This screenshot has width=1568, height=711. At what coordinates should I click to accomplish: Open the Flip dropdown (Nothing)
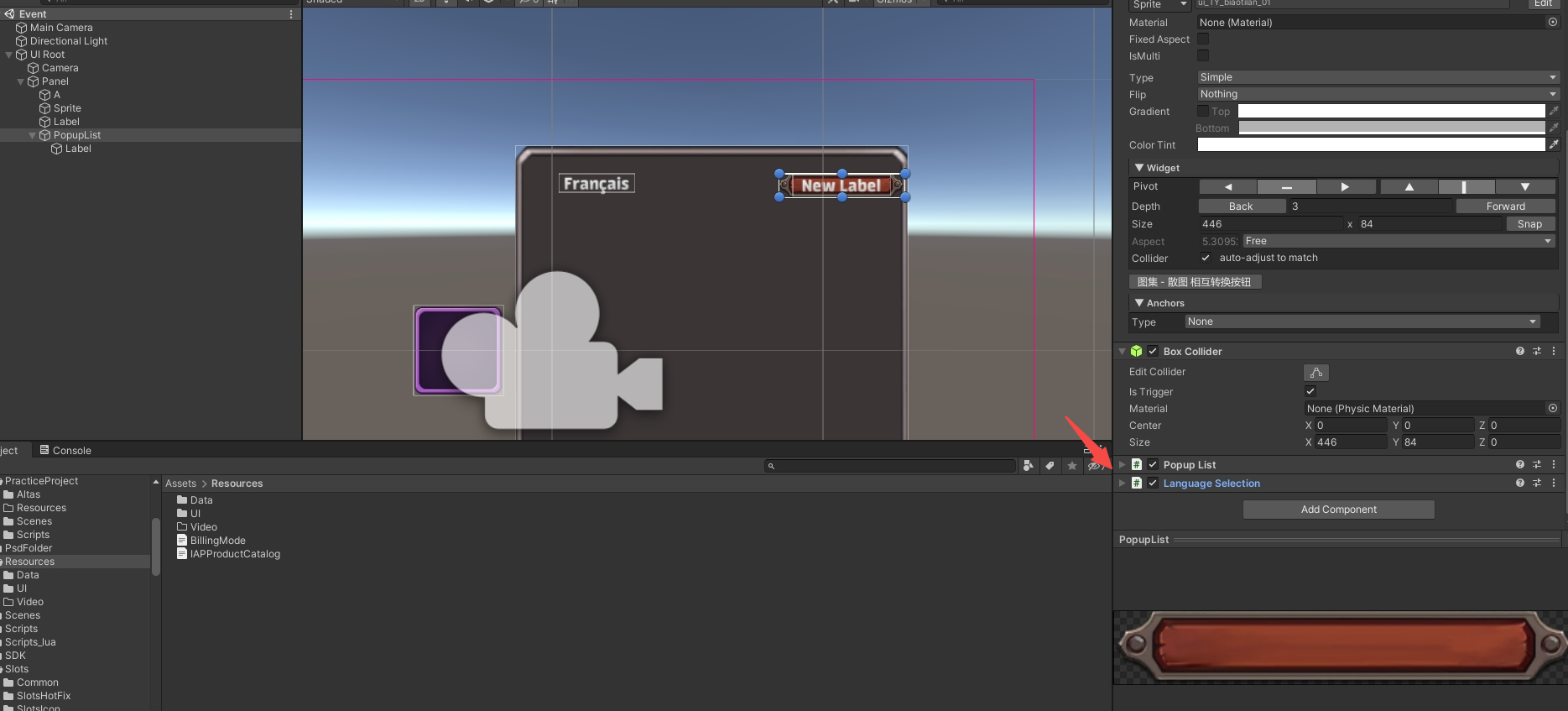click(1378, 94)
